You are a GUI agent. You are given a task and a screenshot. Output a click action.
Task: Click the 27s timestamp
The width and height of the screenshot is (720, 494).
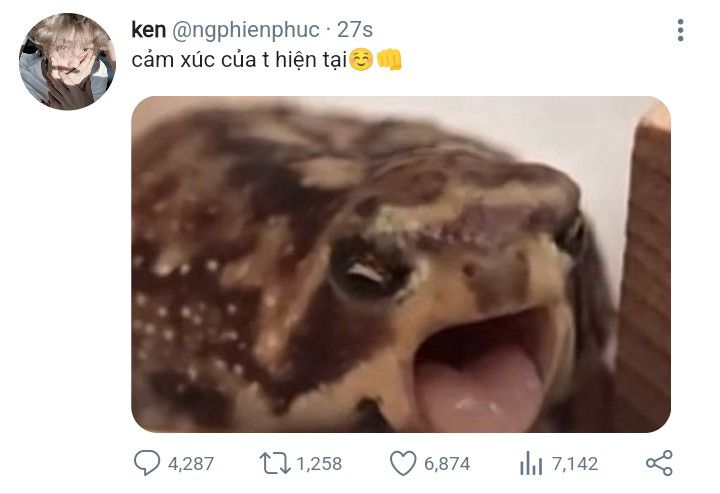pyautogui.click(x=354, y=30)
